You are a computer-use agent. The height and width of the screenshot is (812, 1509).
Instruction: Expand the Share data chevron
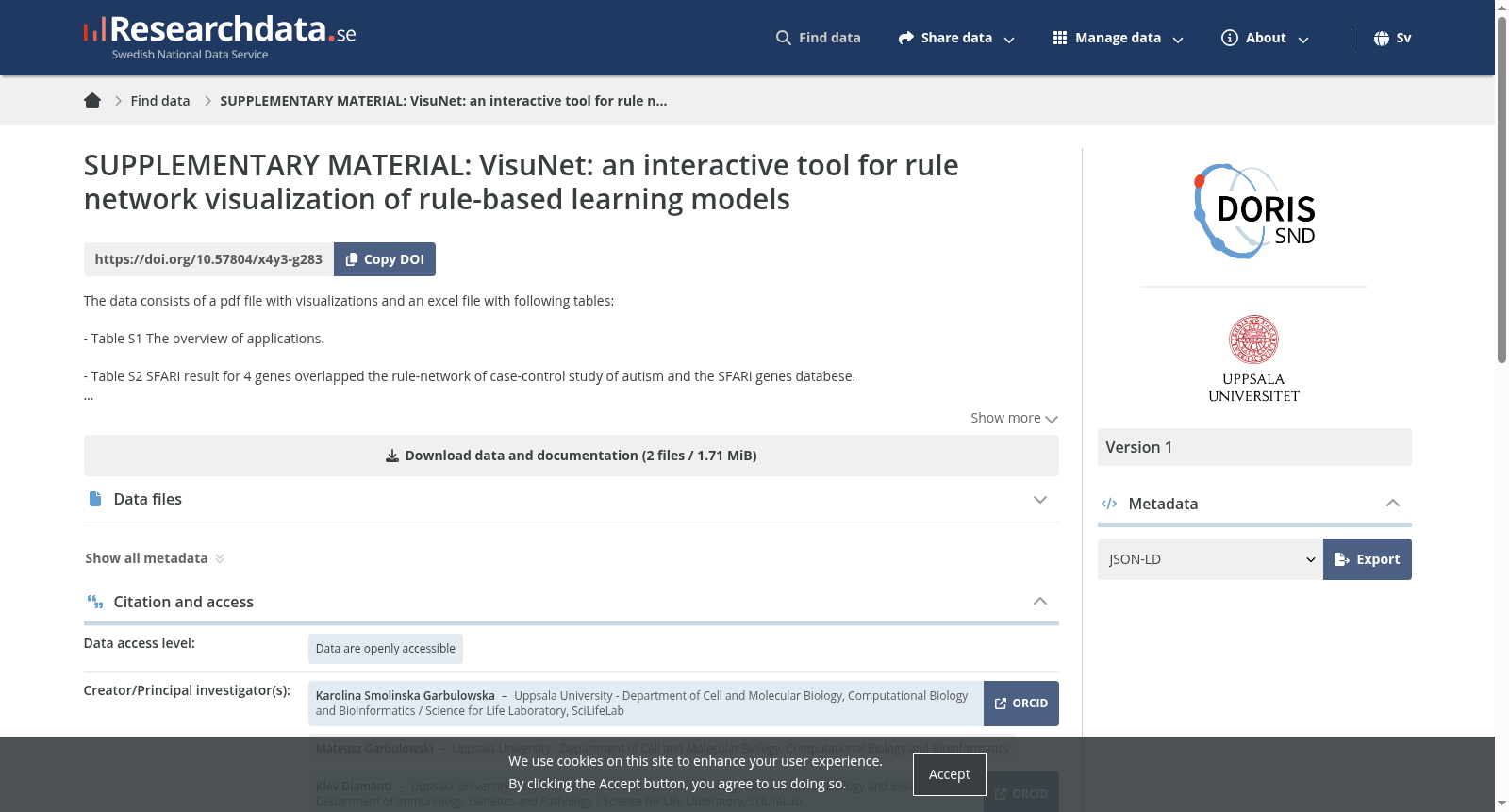(x=1009, y=40)
